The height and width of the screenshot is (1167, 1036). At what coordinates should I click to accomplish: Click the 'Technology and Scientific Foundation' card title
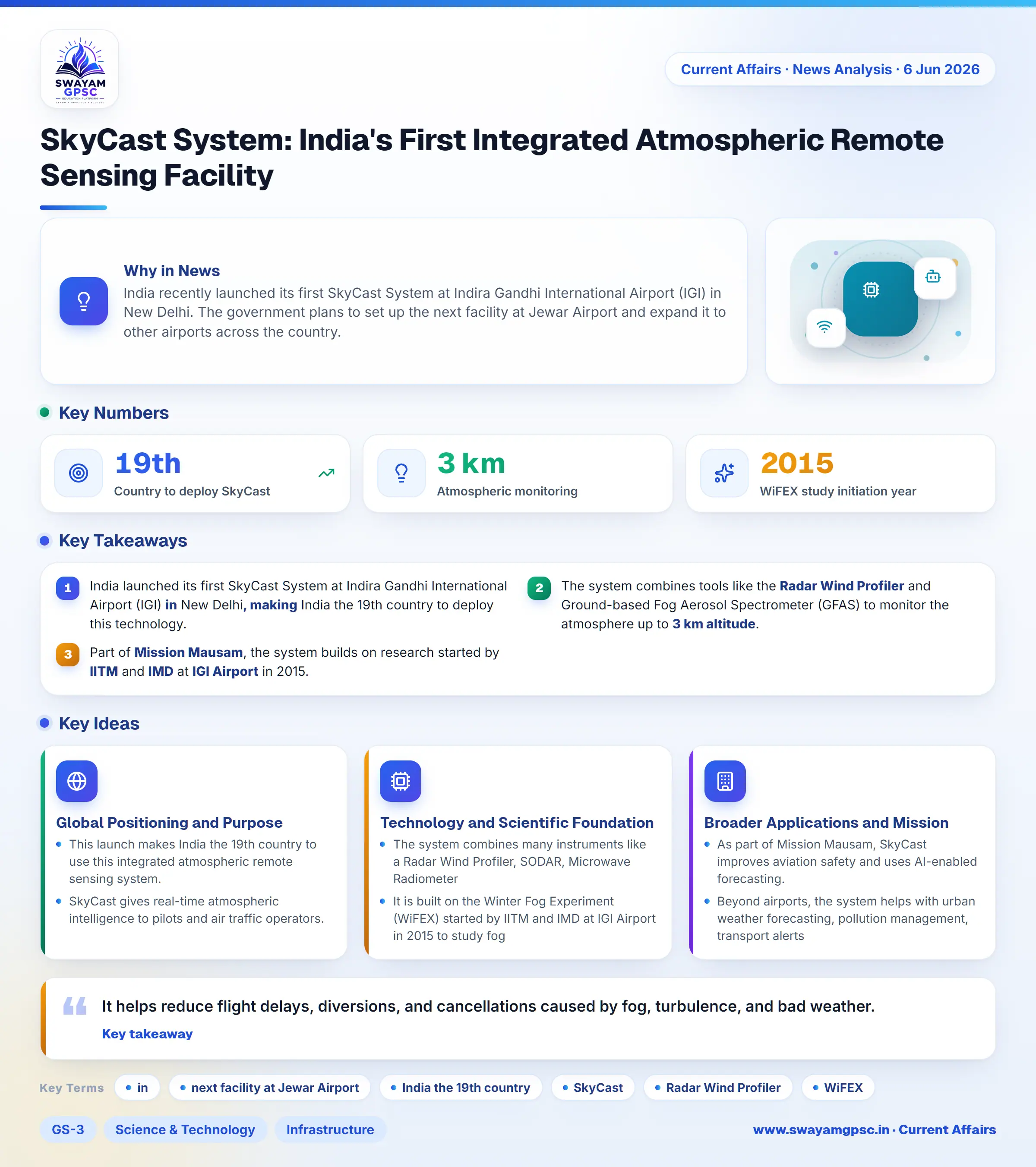tap(517, 823)
